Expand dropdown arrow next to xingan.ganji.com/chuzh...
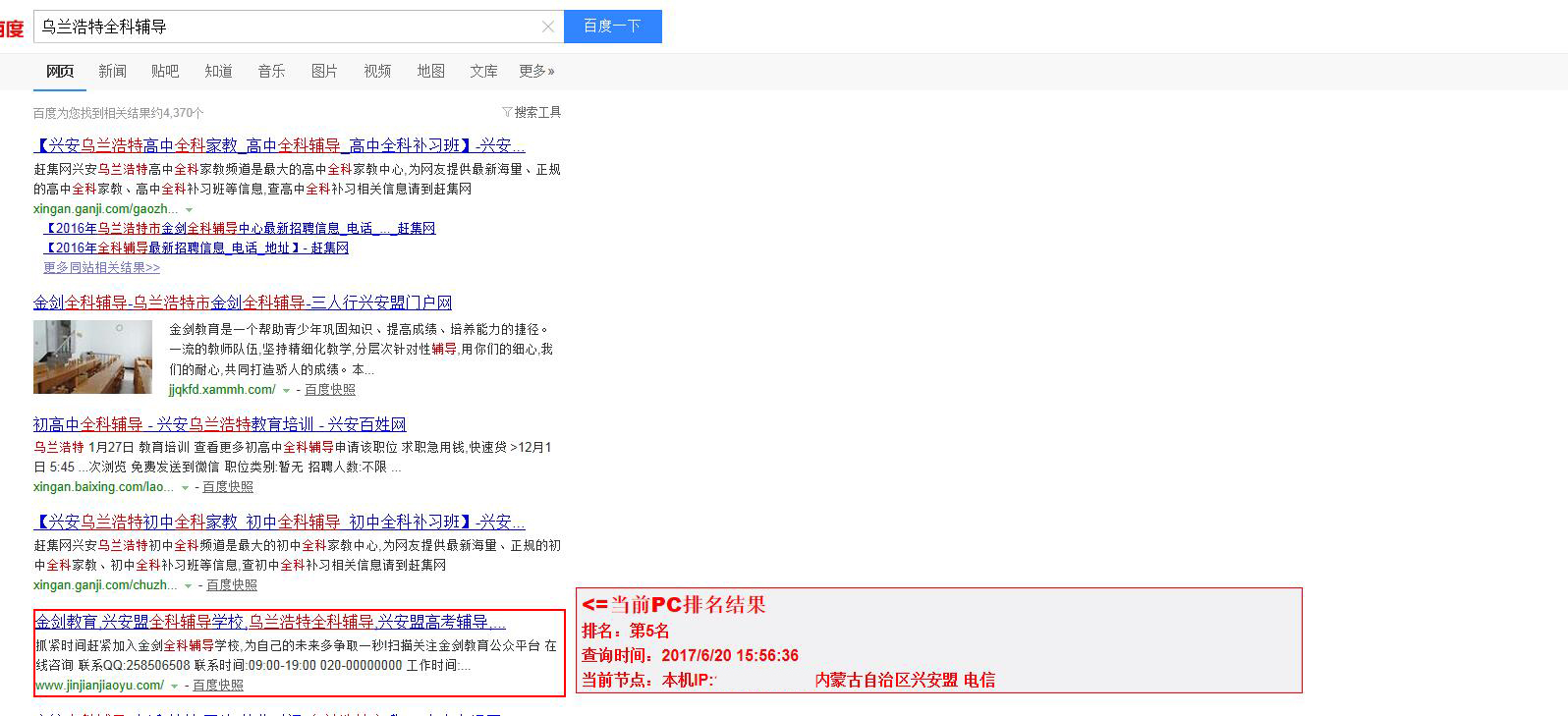Image resolution: width=1568 pixels, height=716 pixels. tap(188, 585)
